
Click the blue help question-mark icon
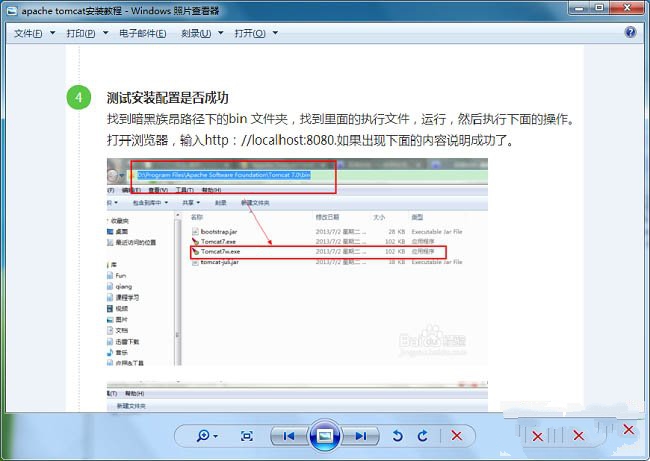630,32
